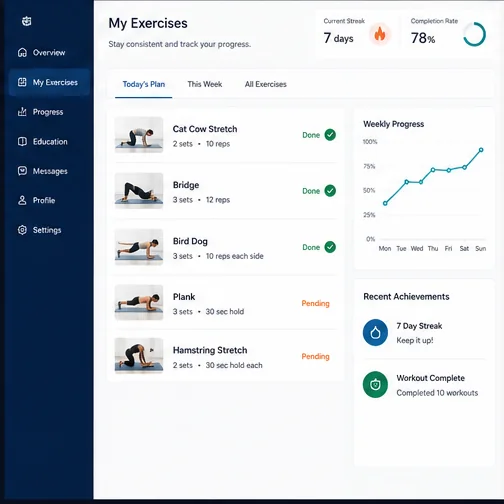Image resolution: width=504 pixels, height=504 pixels.
Task: Click the 'Workout Complete' achievement title
Action: (x=430, y=378)
